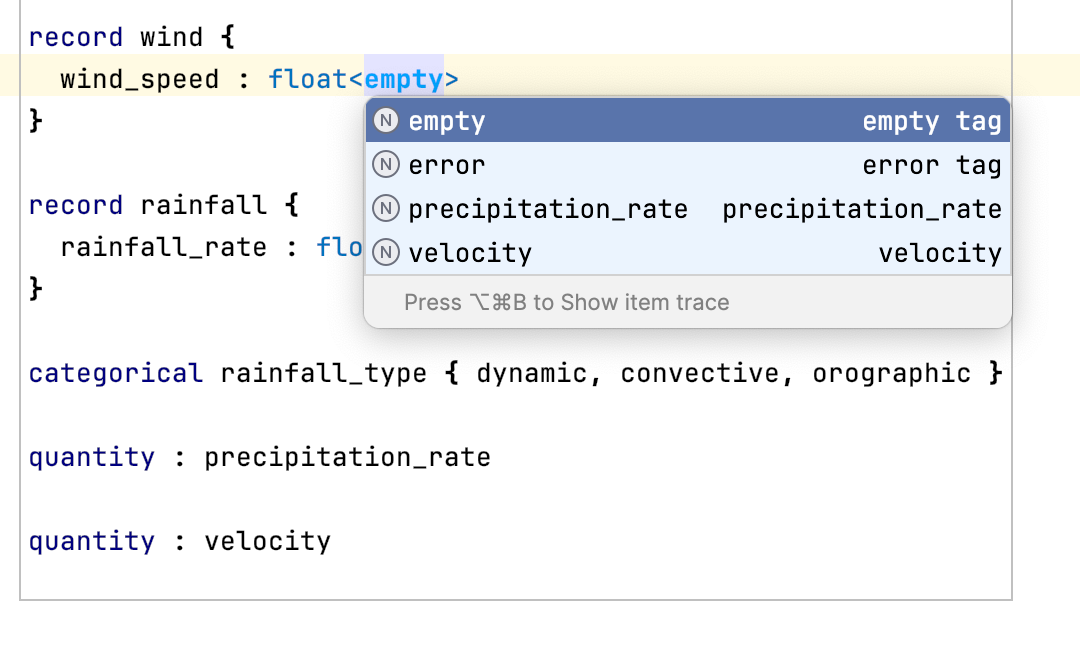
Task: Click the N badge beside precipitation_rate completion
Action: [386, 209]
